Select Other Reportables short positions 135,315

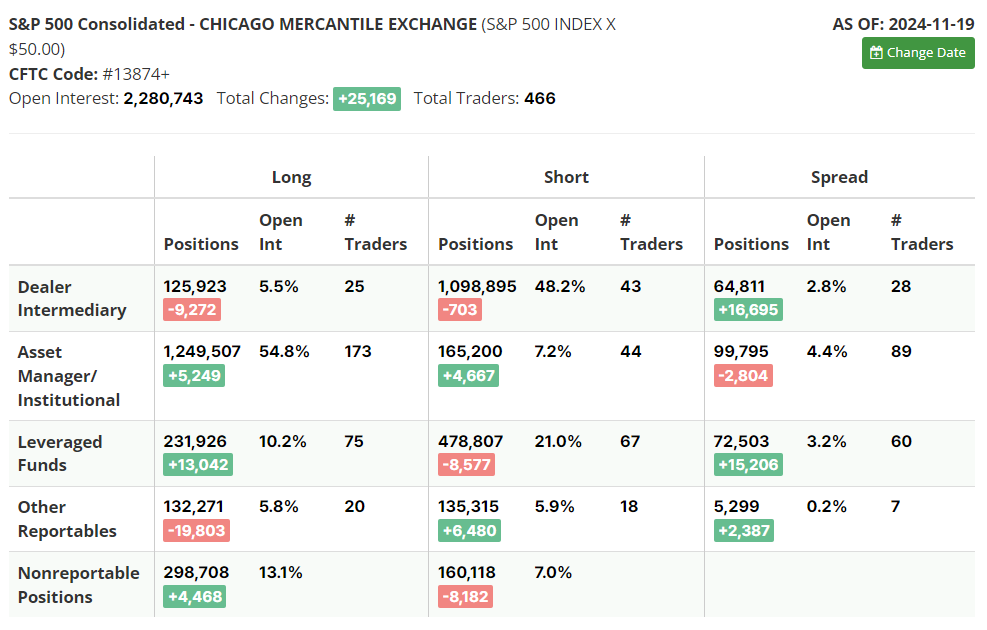tap(468, 507)
